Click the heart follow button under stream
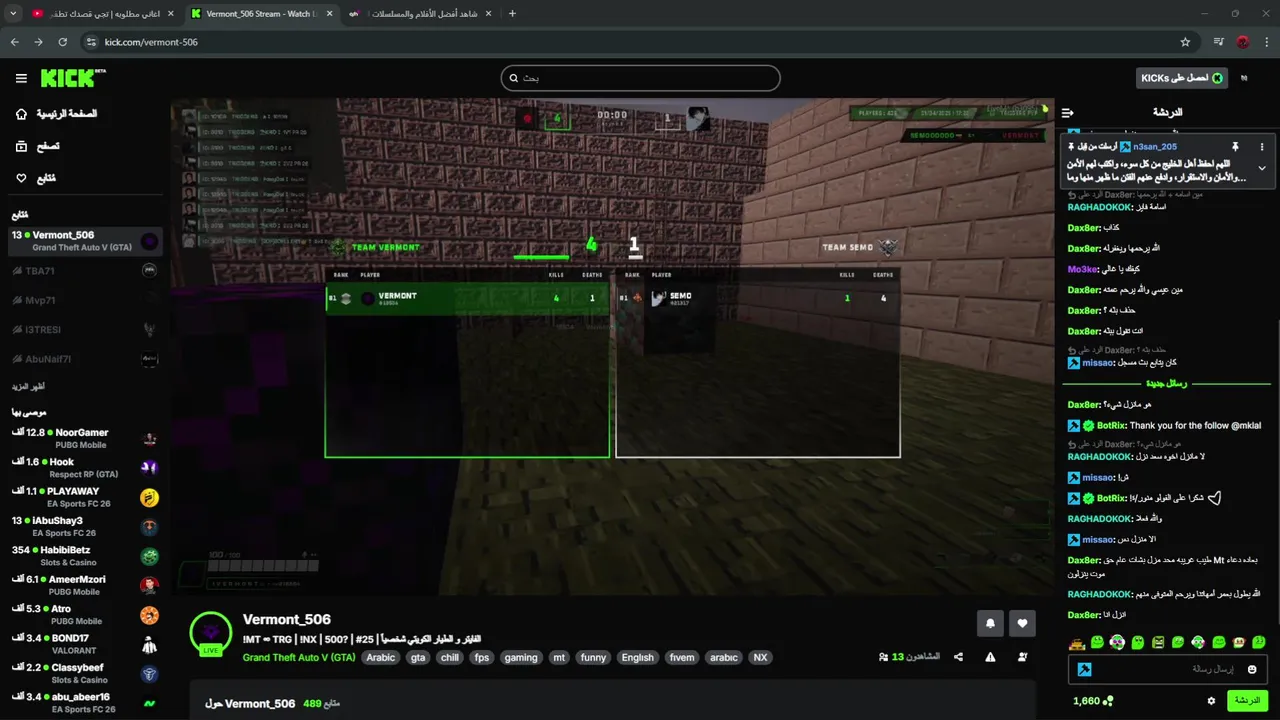 [1022, 623]
